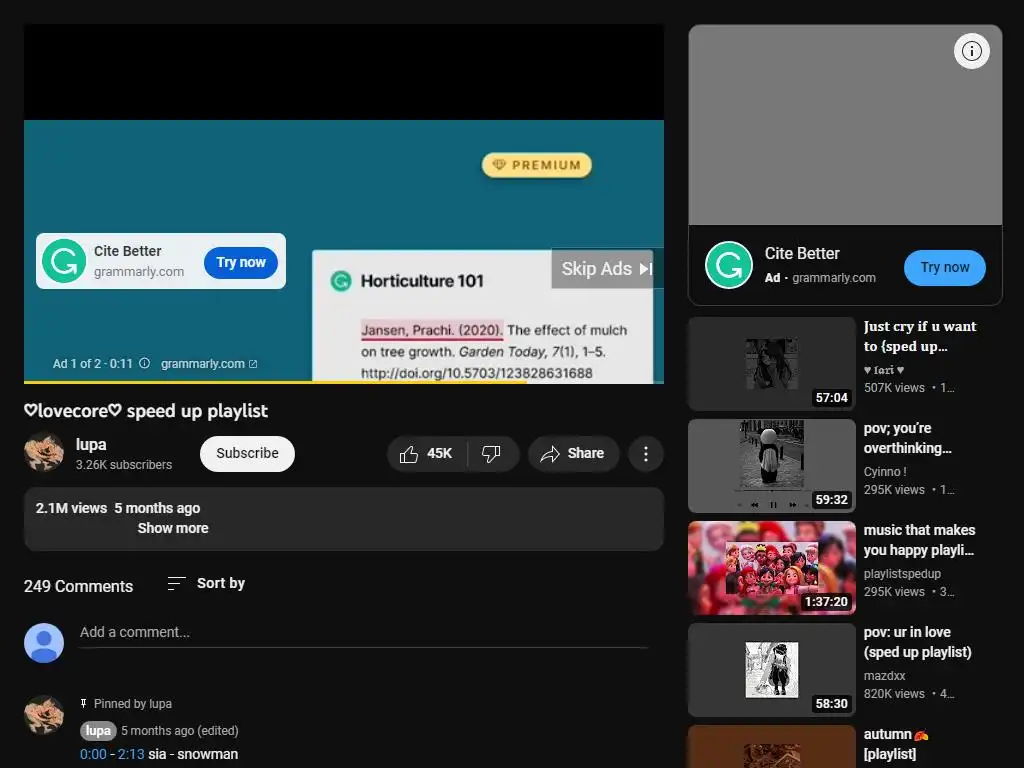This screenshot has width=1024, height=768.
Task: Click the ad info icon beside Ad 1 of 2
Action: pyautogui.click(x=145, y=363)
